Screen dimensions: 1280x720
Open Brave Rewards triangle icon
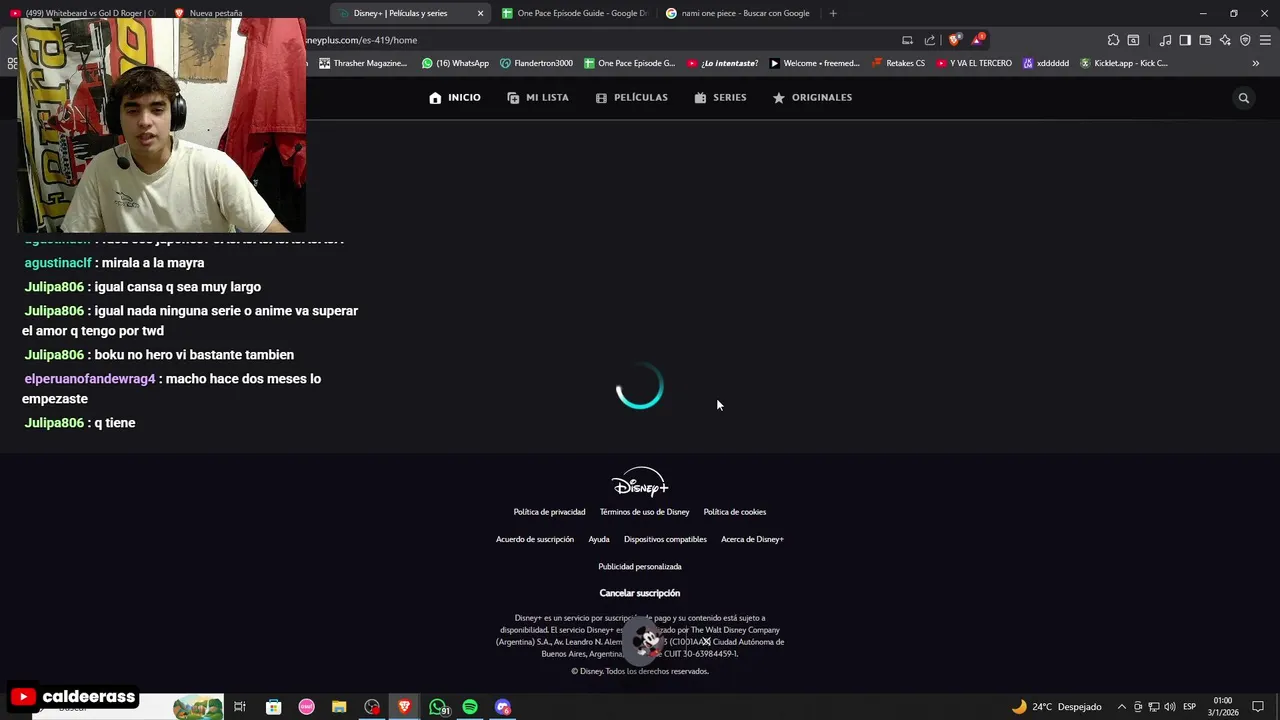pos(979,40)
